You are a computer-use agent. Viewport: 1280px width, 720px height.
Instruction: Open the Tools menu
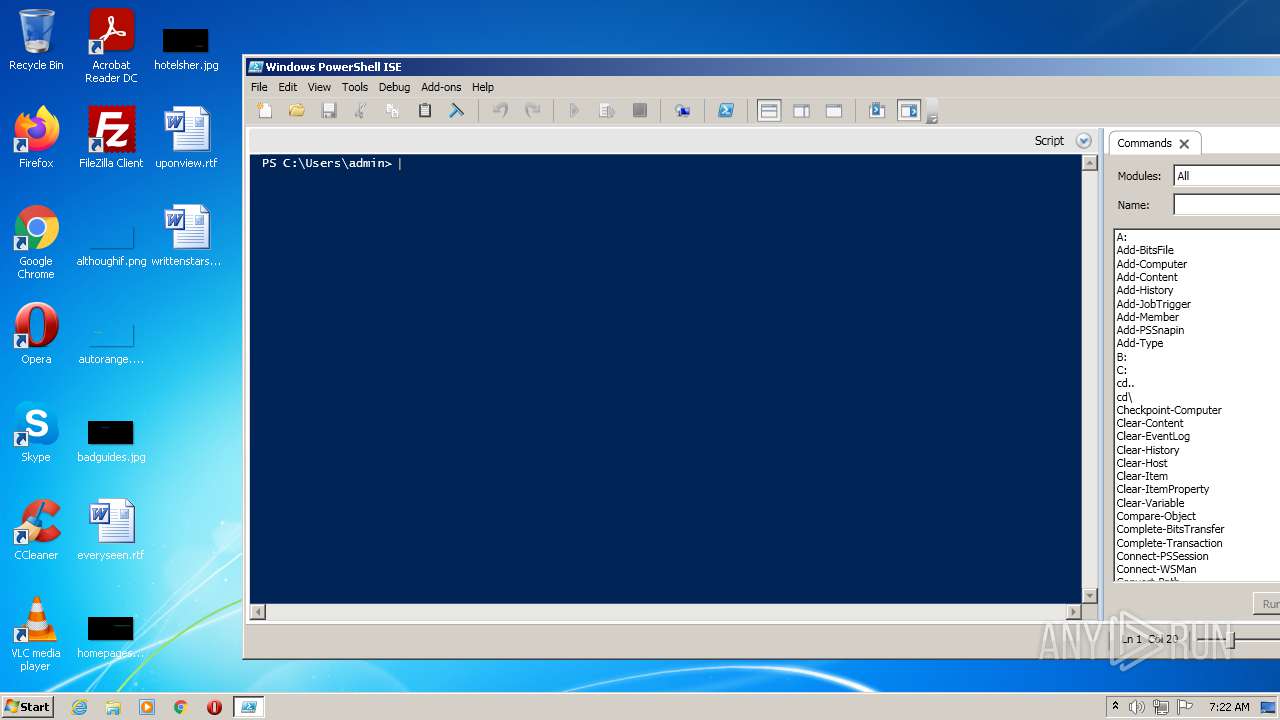click(355, 87)
